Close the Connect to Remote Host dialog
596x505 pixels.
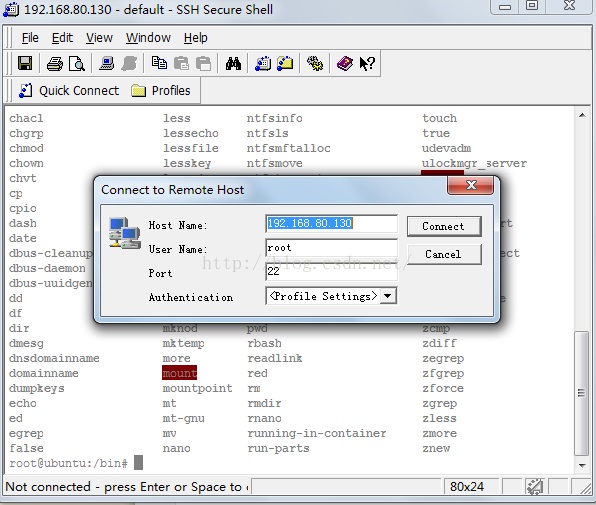(x=471, y=185)
